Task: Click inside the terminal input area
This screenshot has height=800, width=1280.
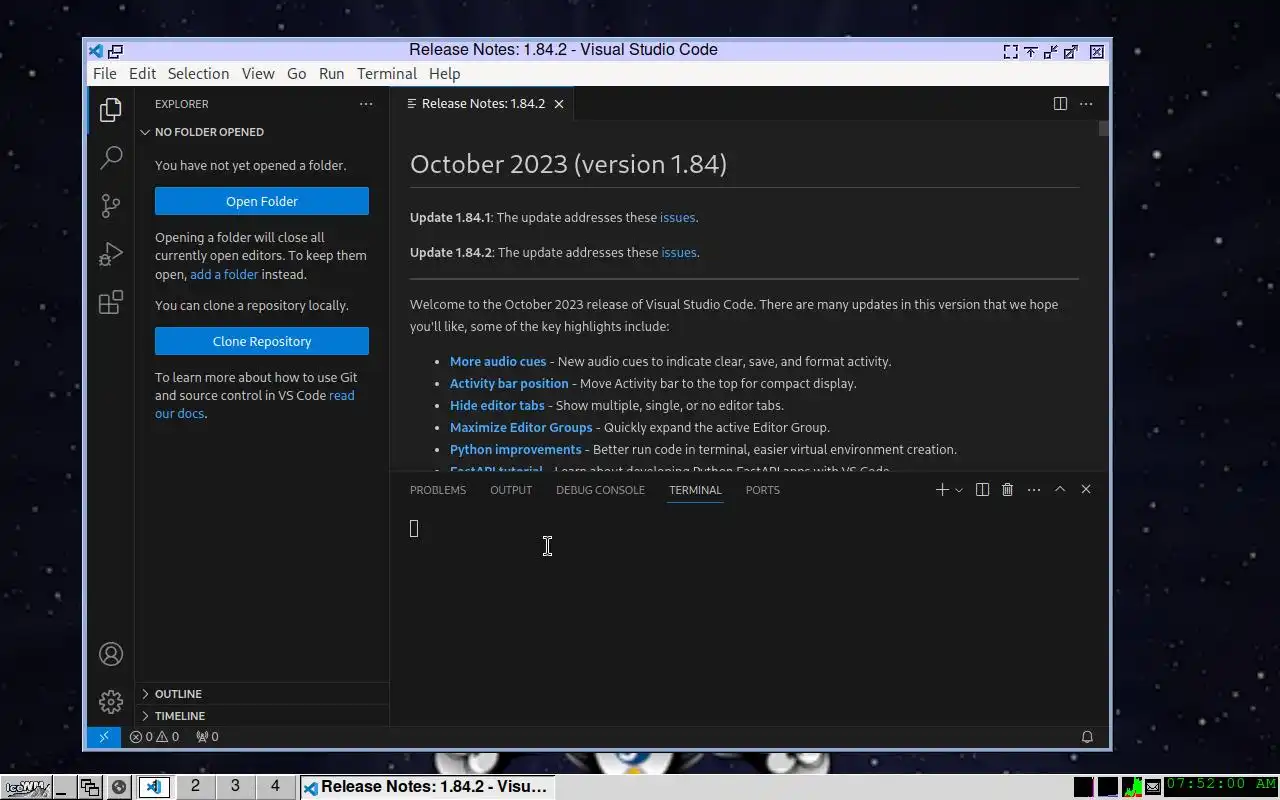Action: (x=748, y=617)
